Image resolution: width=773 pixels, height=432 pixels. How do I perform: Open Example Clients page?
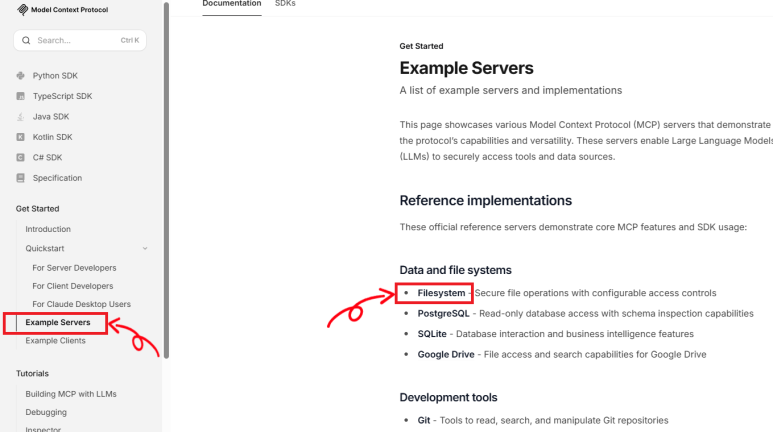tap(55, 341)
